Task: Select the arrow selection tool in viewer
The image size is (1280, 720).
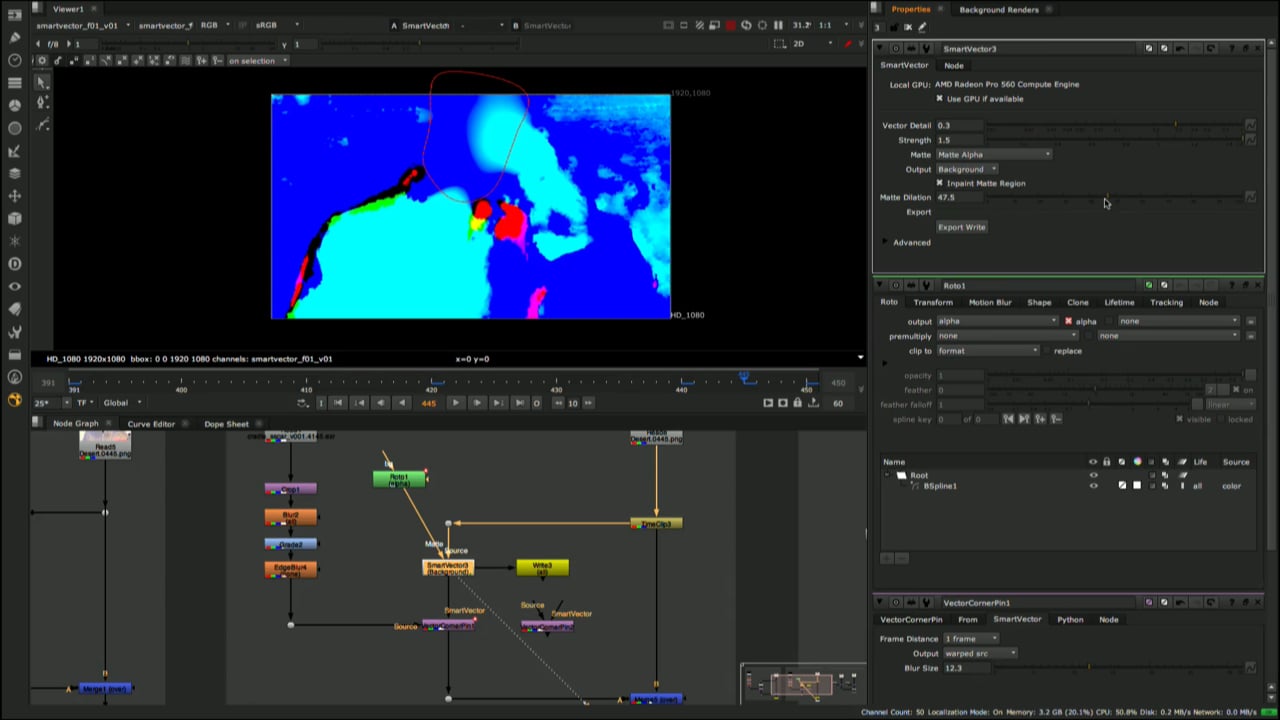Action: tap(42, 83)
